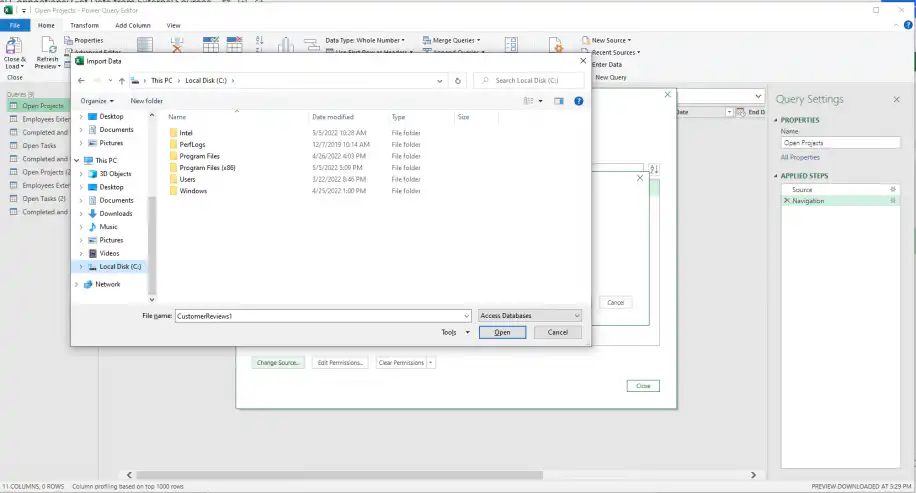Collapse the This PC tree node
Screen dimensions: 916x493
coord(77,161)
